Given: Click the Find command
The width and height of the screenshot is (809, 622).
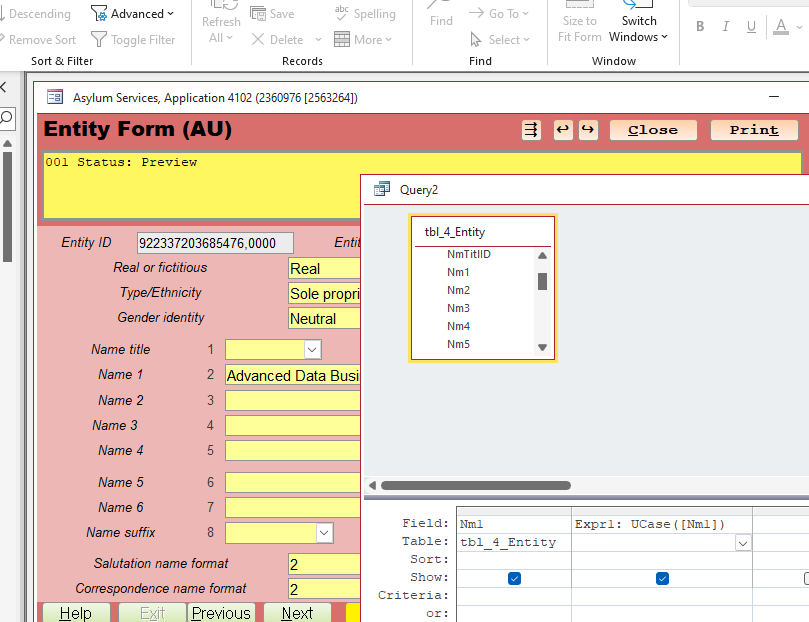Looking at the screenshot, I should coord(441,15).
